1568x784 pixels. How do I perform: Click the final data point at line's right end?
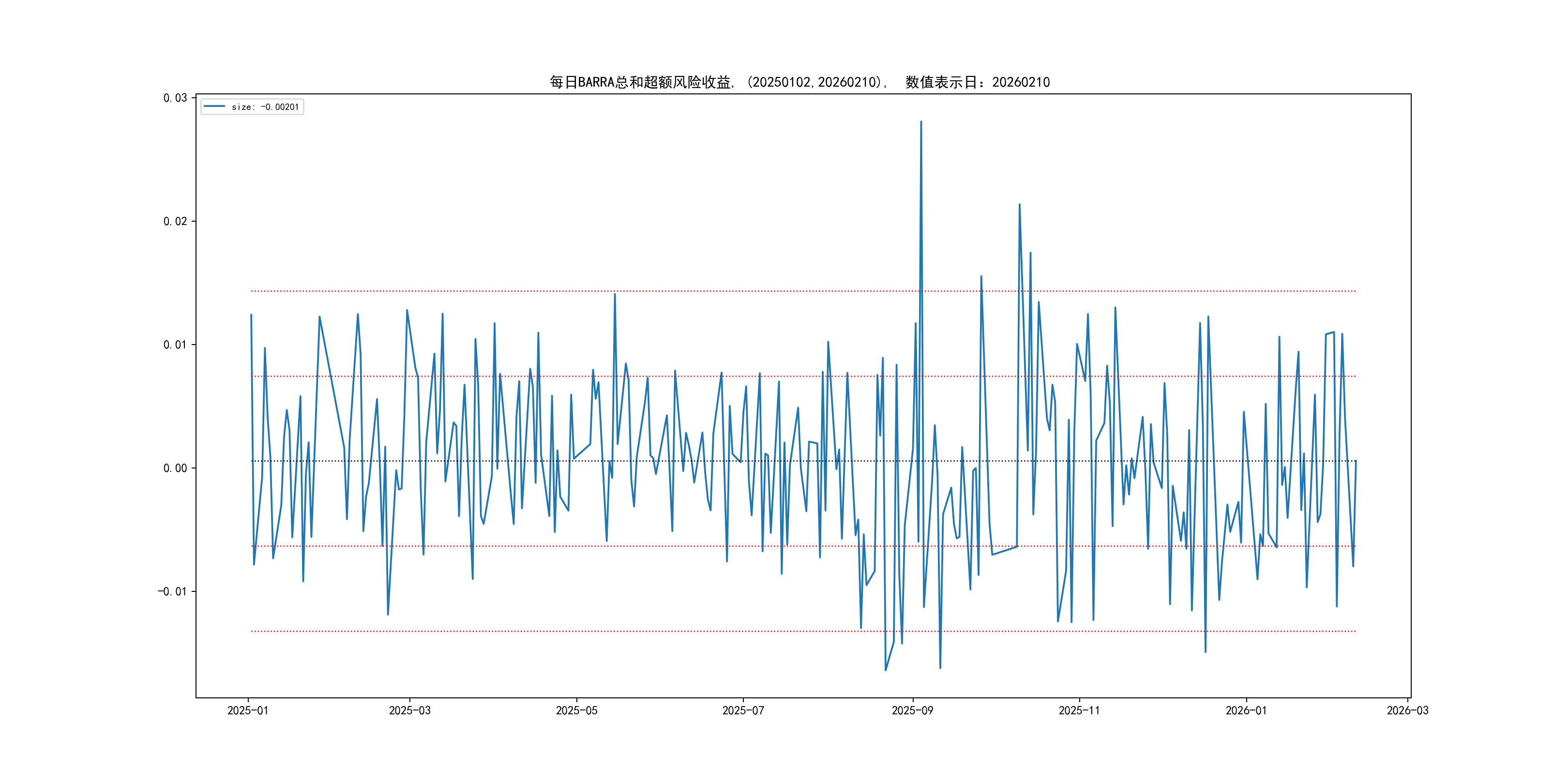[1356, 461]
